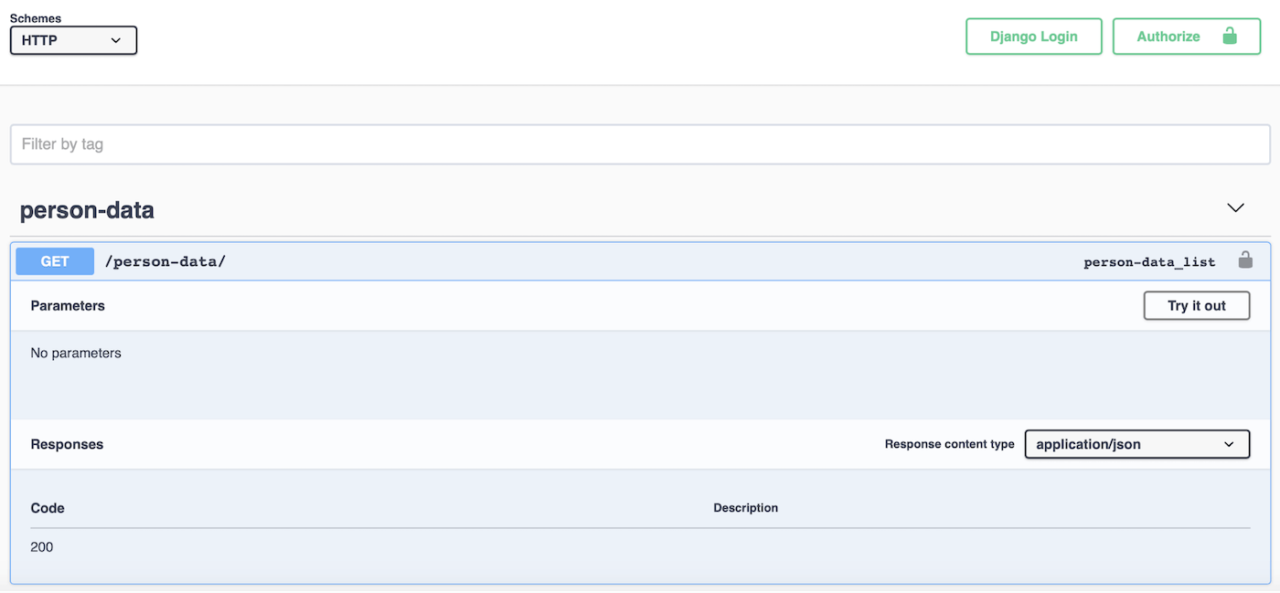The width and height of the screenshot is (1280, 593).
Task: Click the person-data section header
Action: point(87,210)
